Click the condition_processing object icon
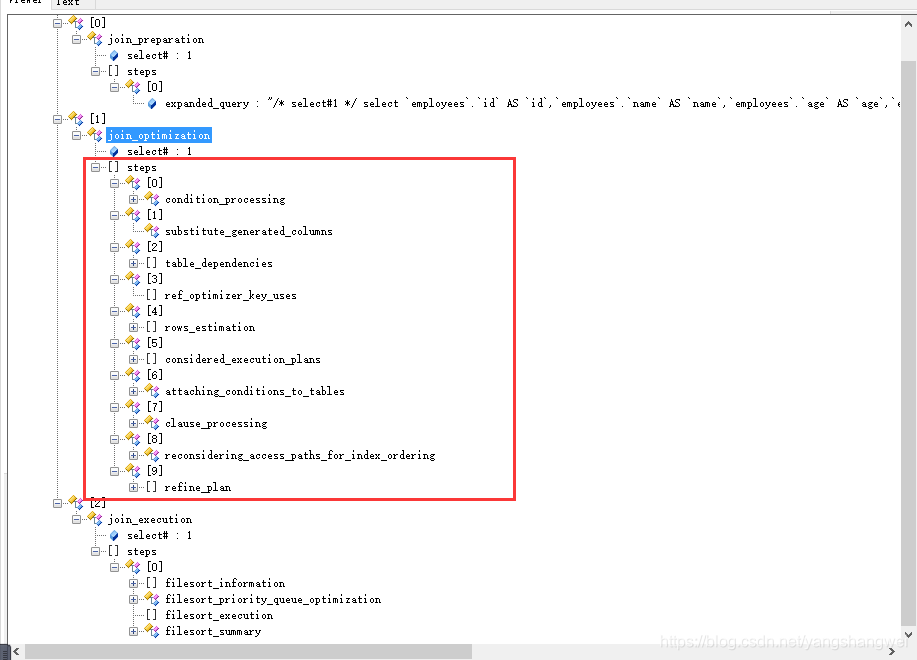The height and width of the screenshot is (660, 917). pyautogui.click(x=152, y=199)
